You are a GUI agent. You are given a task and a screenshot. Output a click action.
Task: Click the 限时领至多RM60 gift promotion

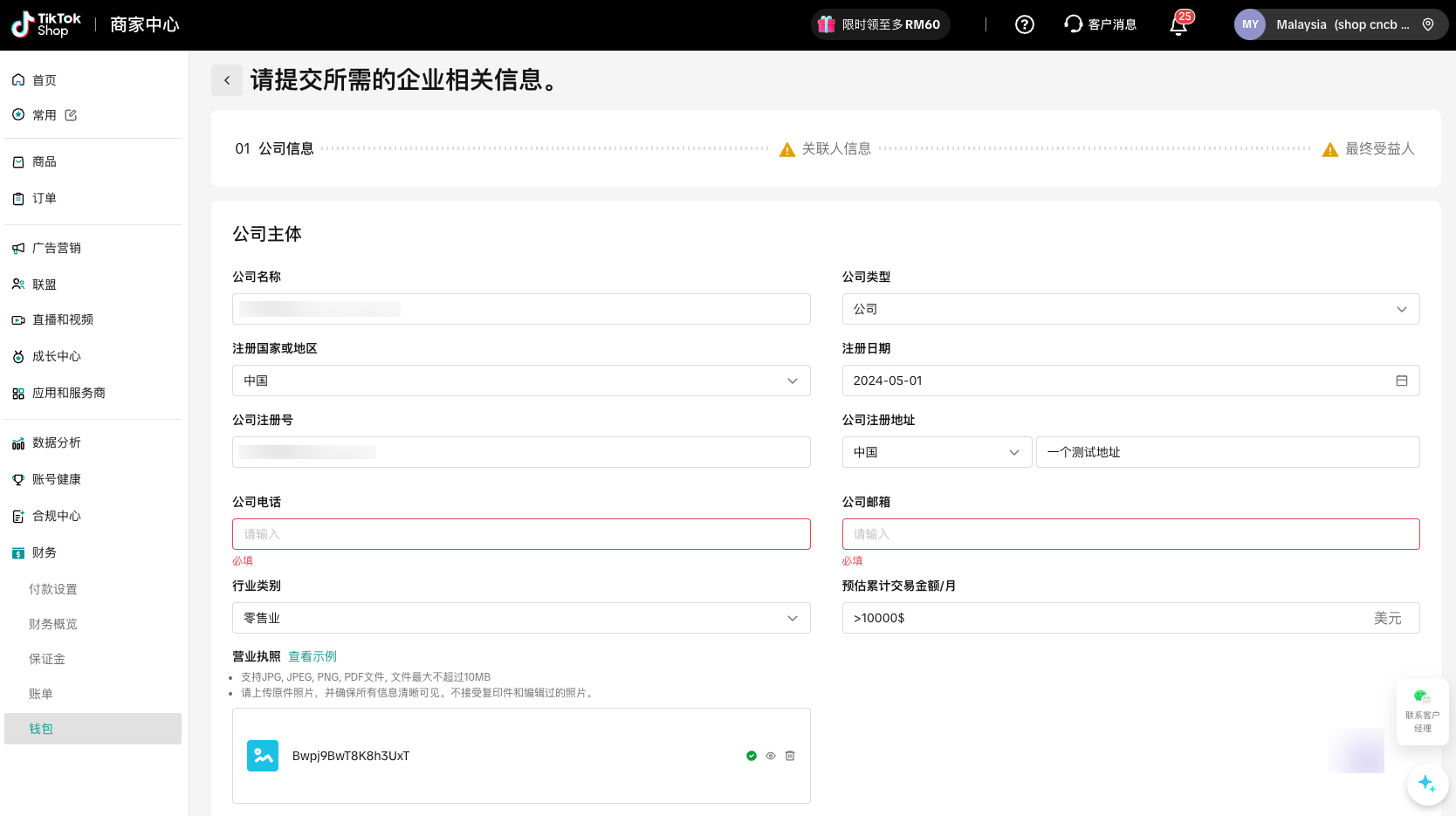point(881,24)
